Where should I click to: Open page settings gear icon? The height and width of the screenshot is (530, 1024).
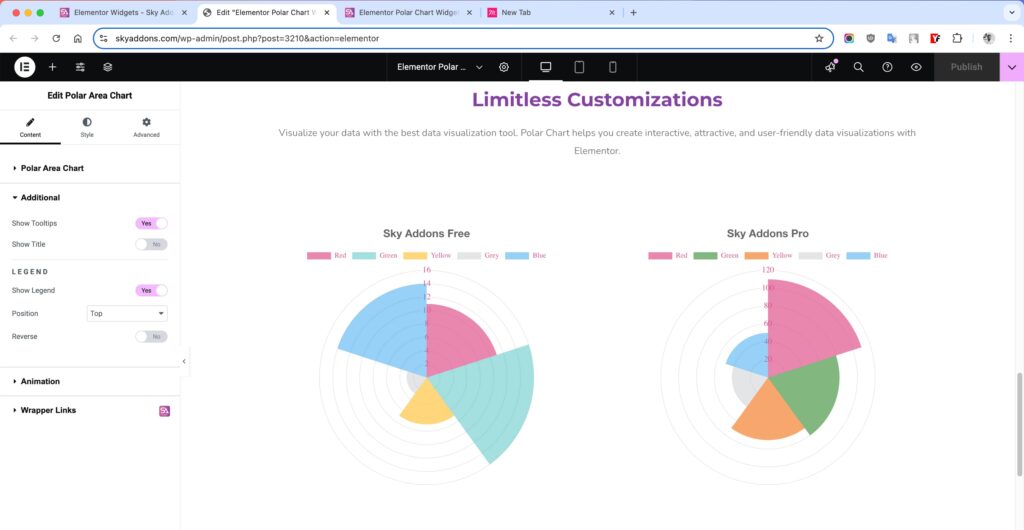(x=504, y=67)
